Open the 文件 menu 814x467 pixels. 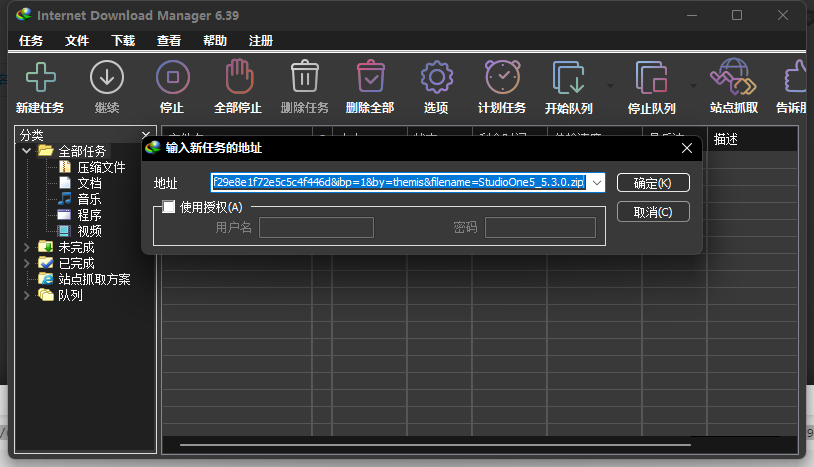(77, 40)
